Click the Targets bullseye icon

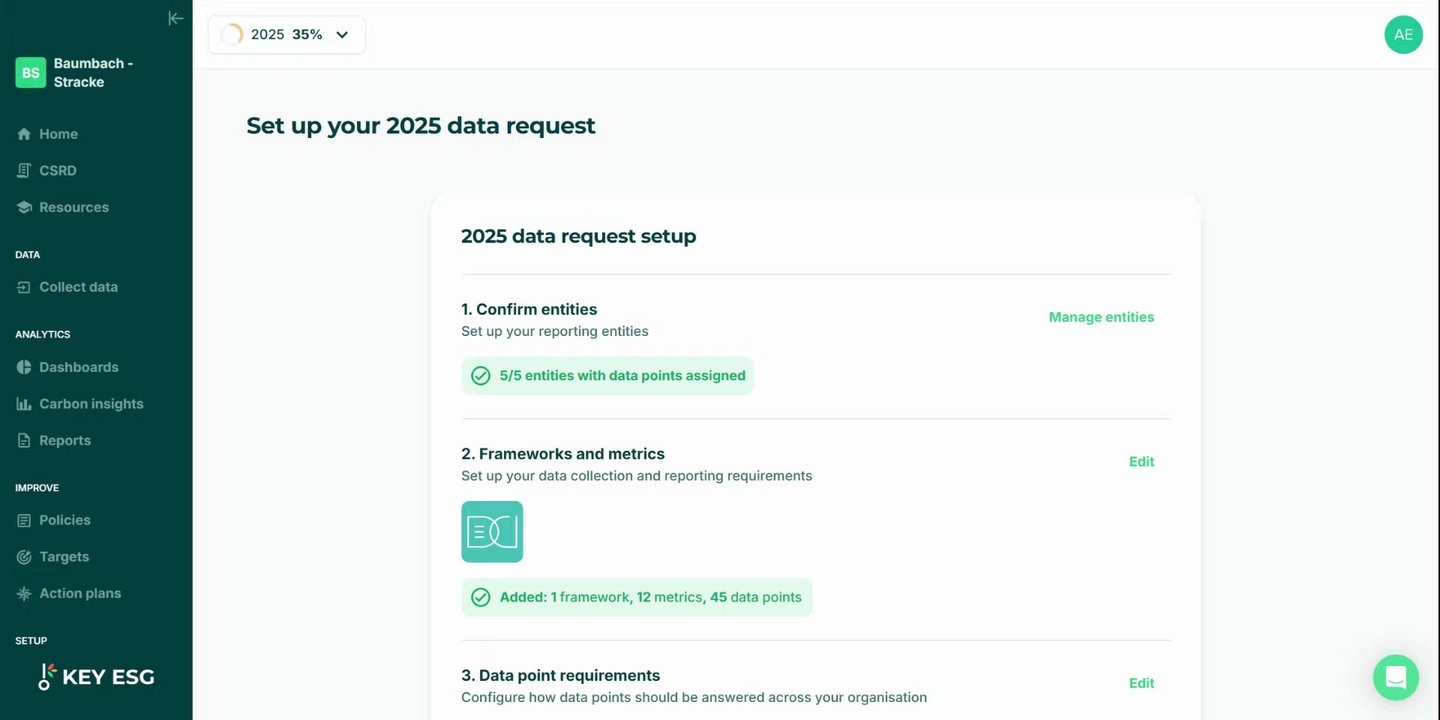(24, 557)
